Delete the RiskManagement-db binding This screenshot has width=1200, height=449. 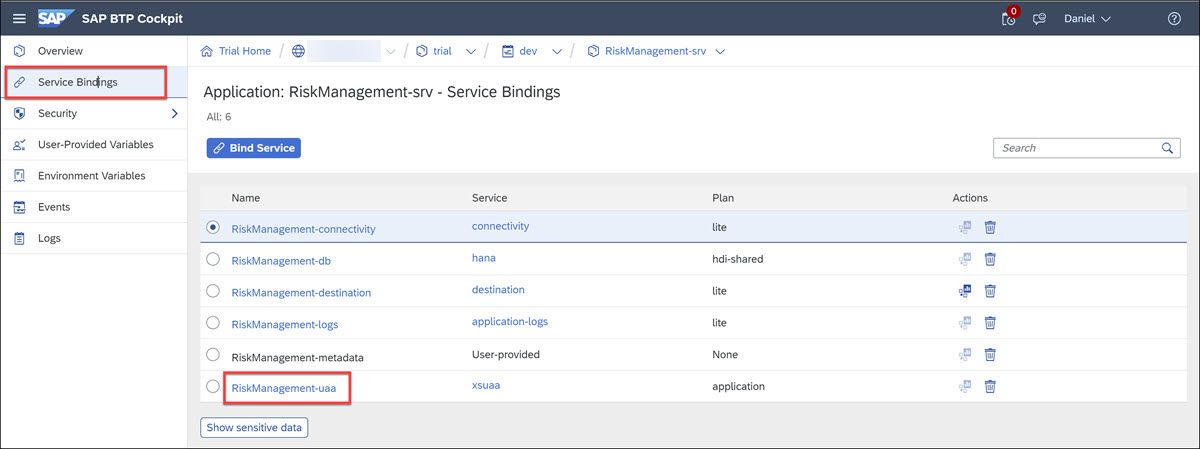click(990, 259)
